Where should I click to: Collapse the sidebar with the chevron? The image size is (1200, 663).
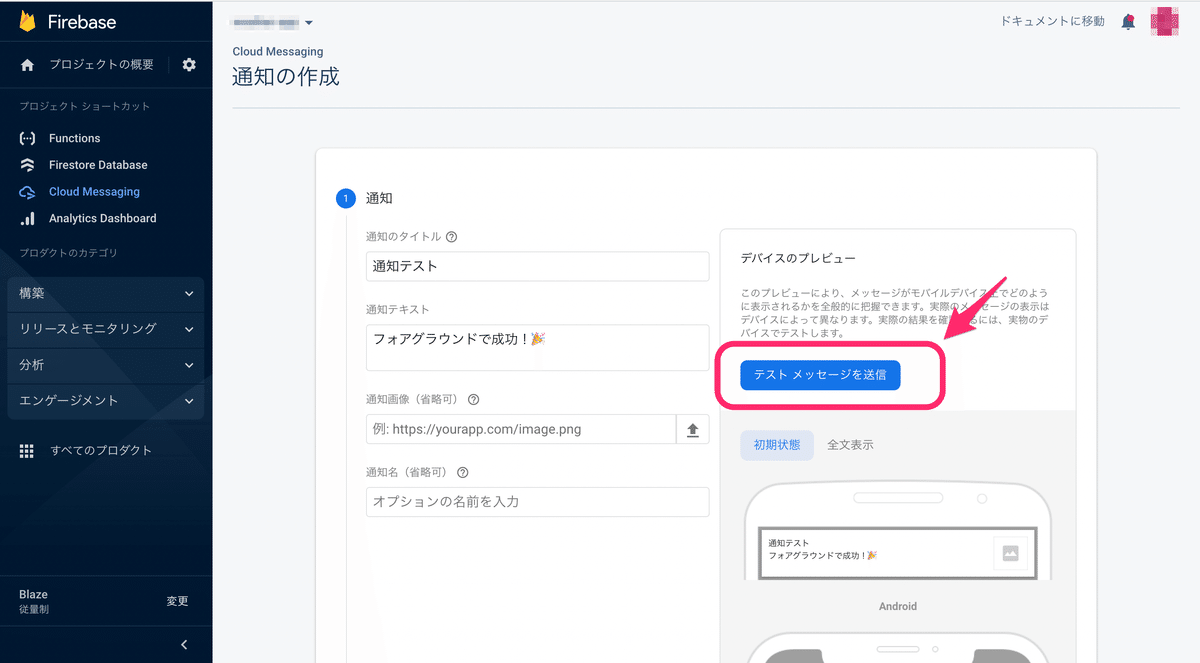pos(184,645)
